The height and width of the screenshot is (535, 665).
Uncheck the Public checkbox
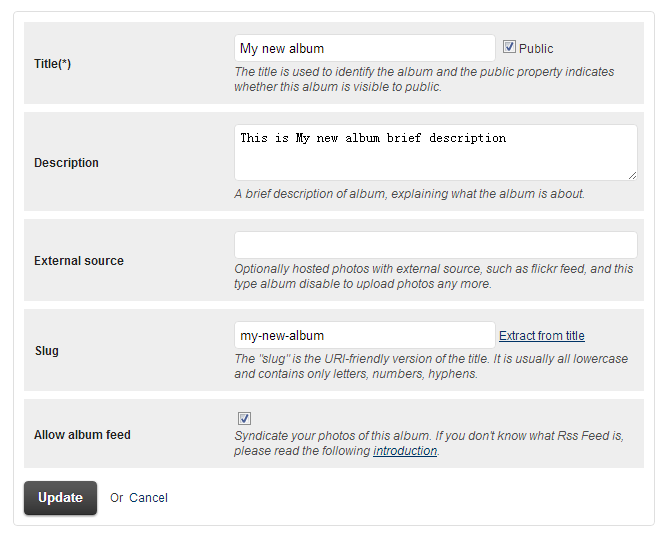coord(509,47)
